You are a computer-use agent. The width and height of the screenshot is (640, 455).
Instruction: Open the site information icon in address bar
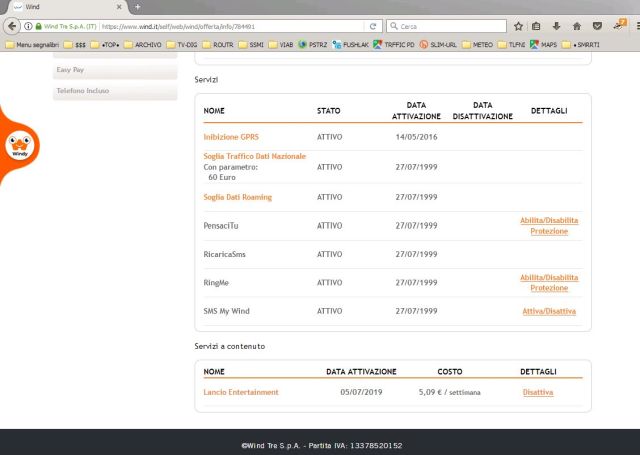(x=28, y=26)
